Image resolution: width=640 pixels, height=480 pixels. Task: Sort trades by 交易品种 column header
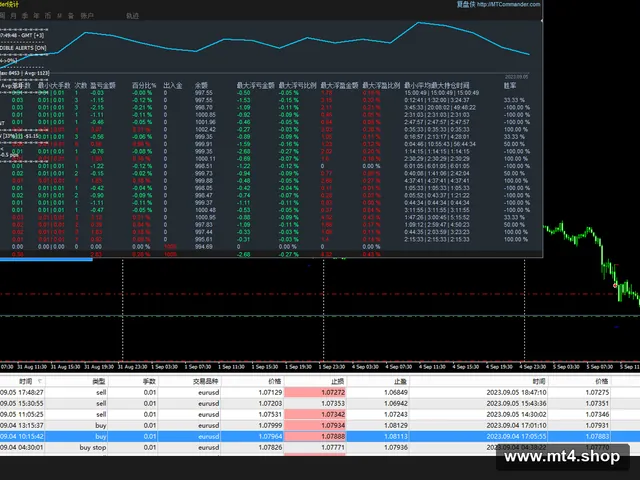pos(205,382)
